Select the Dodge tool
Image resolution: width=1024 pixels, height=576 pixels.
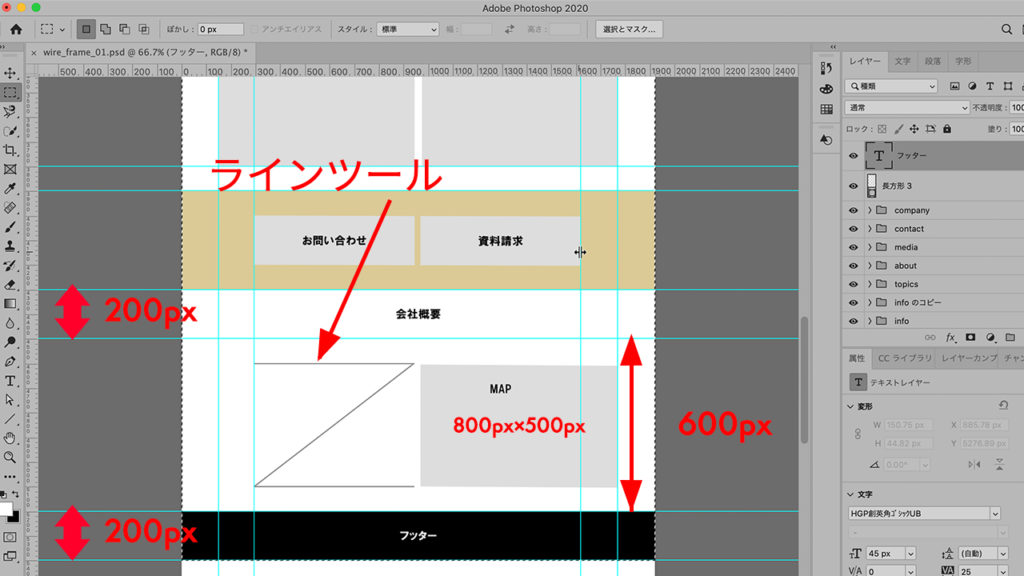(10, 342)
